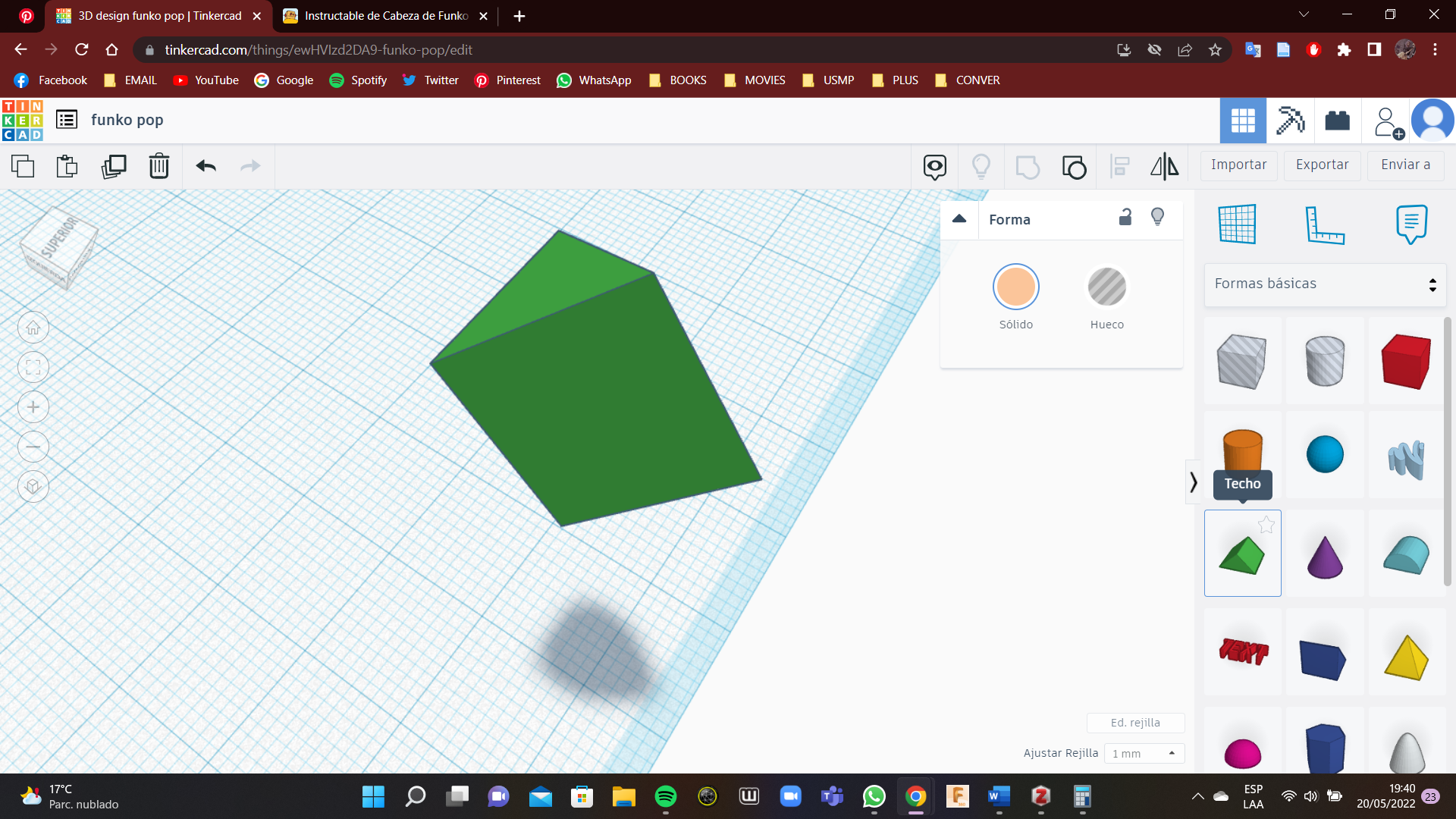Screen dimensions: 1456x819
Task: Open the workplane tool
Action: click(1237, 224)
